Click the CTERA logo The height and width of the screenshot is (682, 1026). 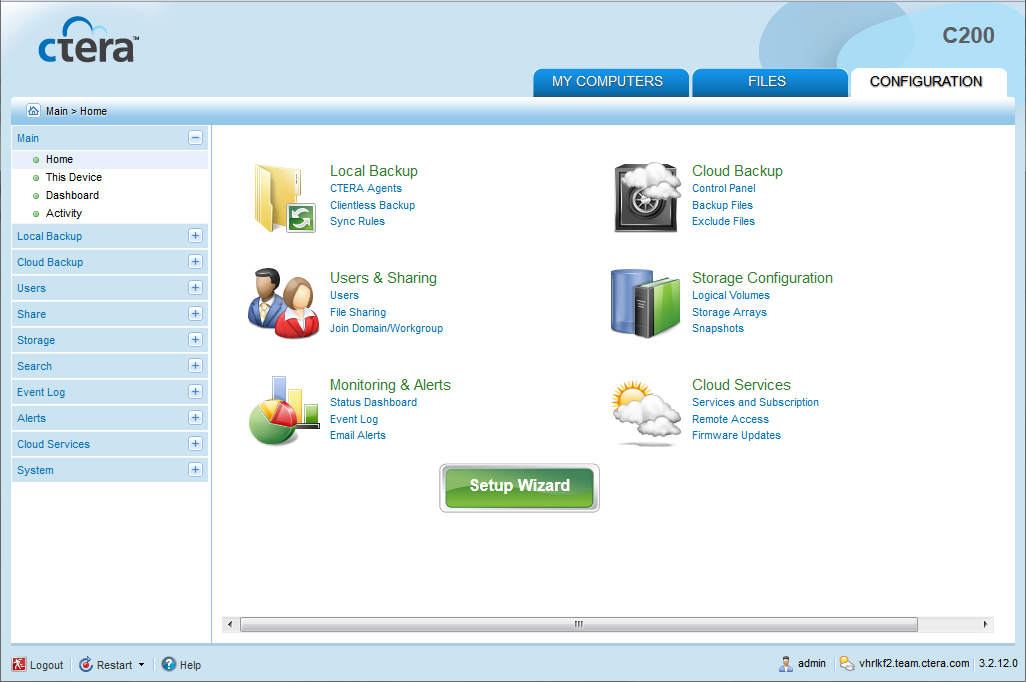(x=88, y=41)
